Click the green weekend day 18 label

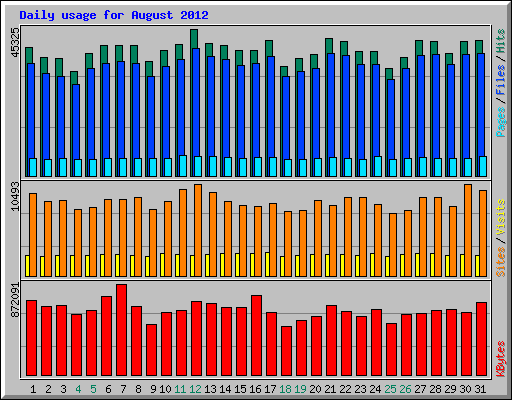click(285, 389)
